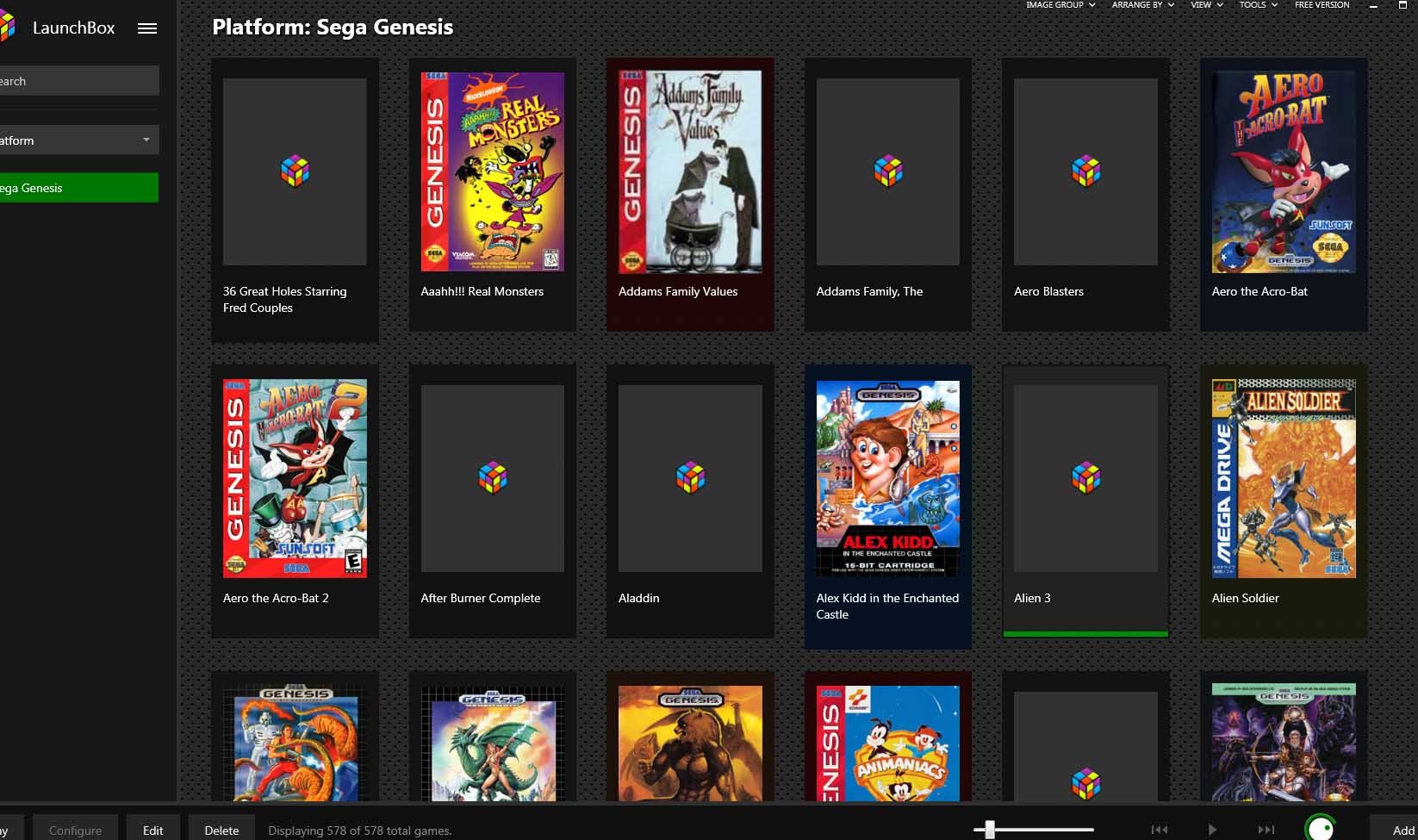Click the Free Version label

1322,5
